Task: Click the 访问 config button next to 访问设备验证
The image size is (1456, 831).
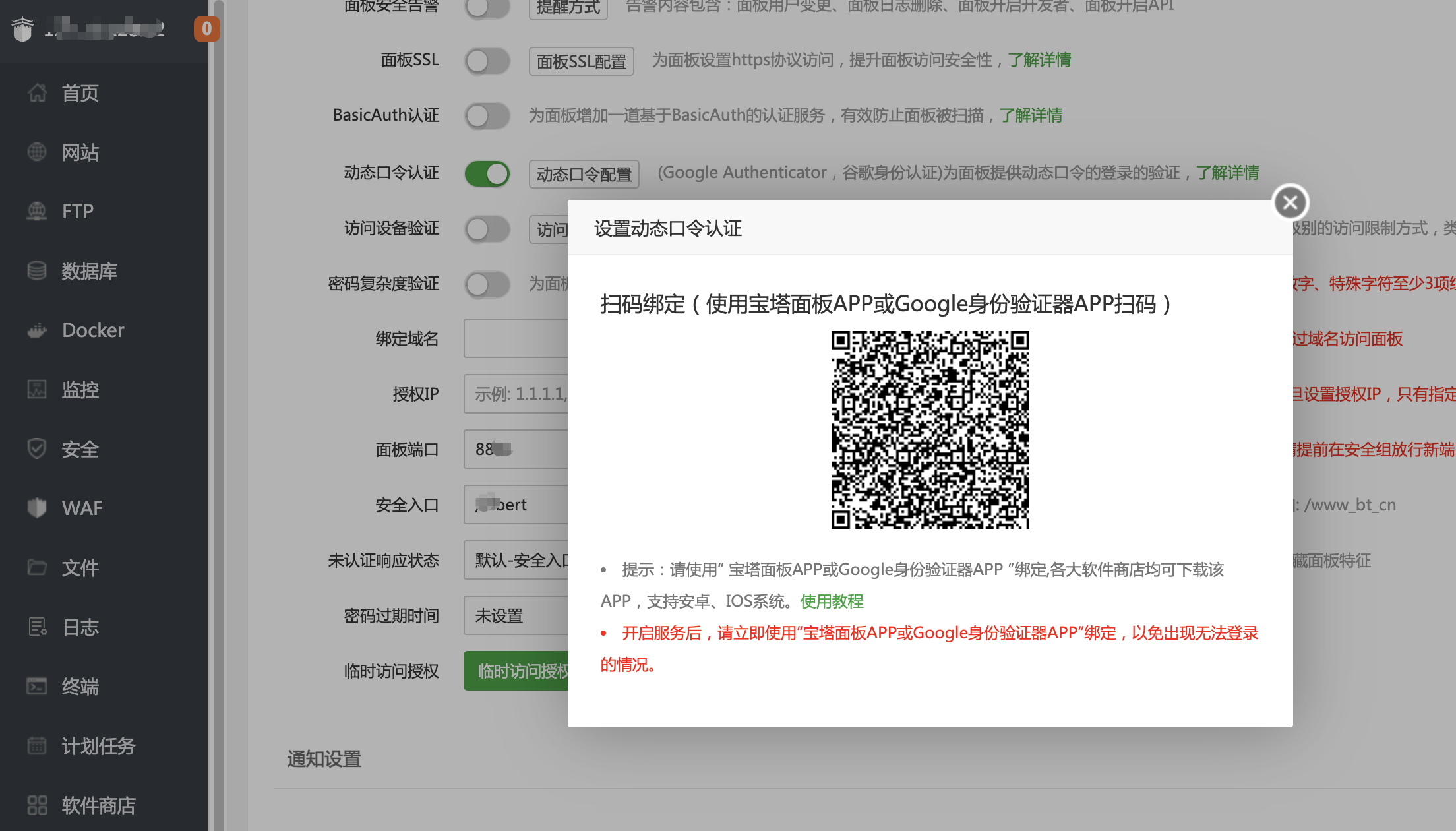Action: (549, 230)
